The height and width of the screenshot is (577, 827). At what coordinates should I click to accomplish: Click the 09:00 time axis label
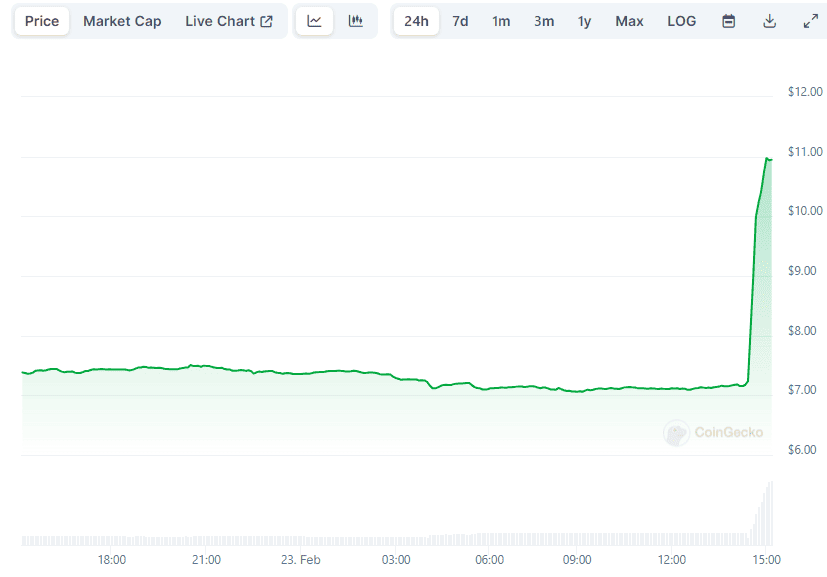(x=577, y=560)
